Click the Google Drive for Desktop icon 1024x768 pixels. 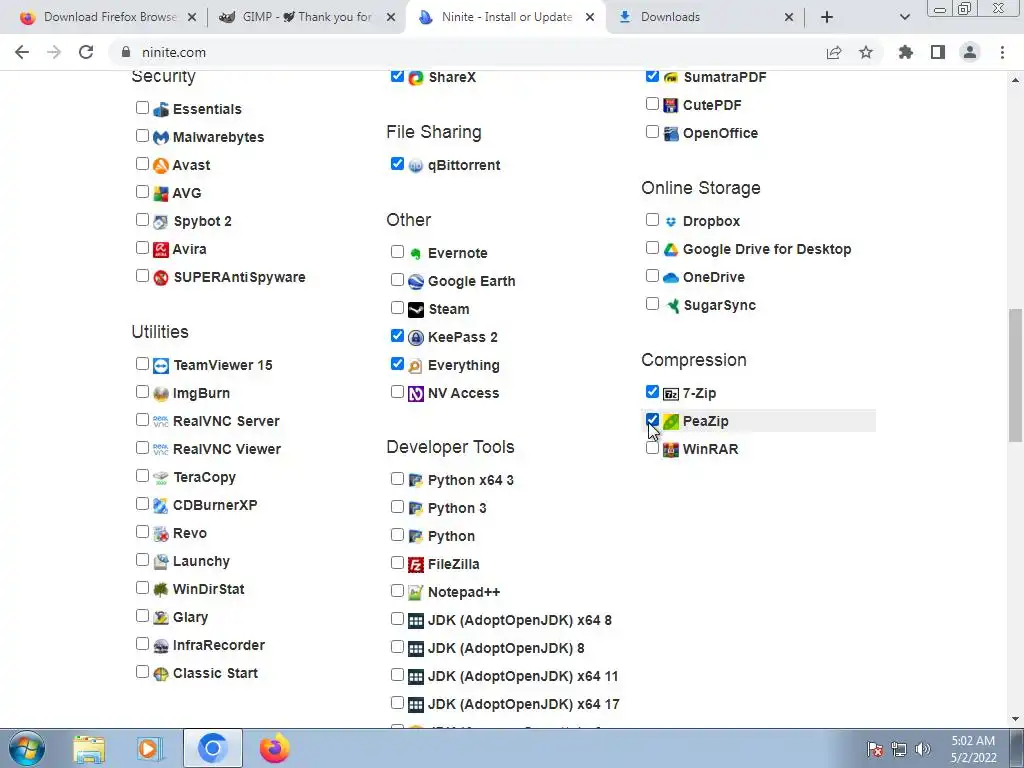[x=671, y=249]
